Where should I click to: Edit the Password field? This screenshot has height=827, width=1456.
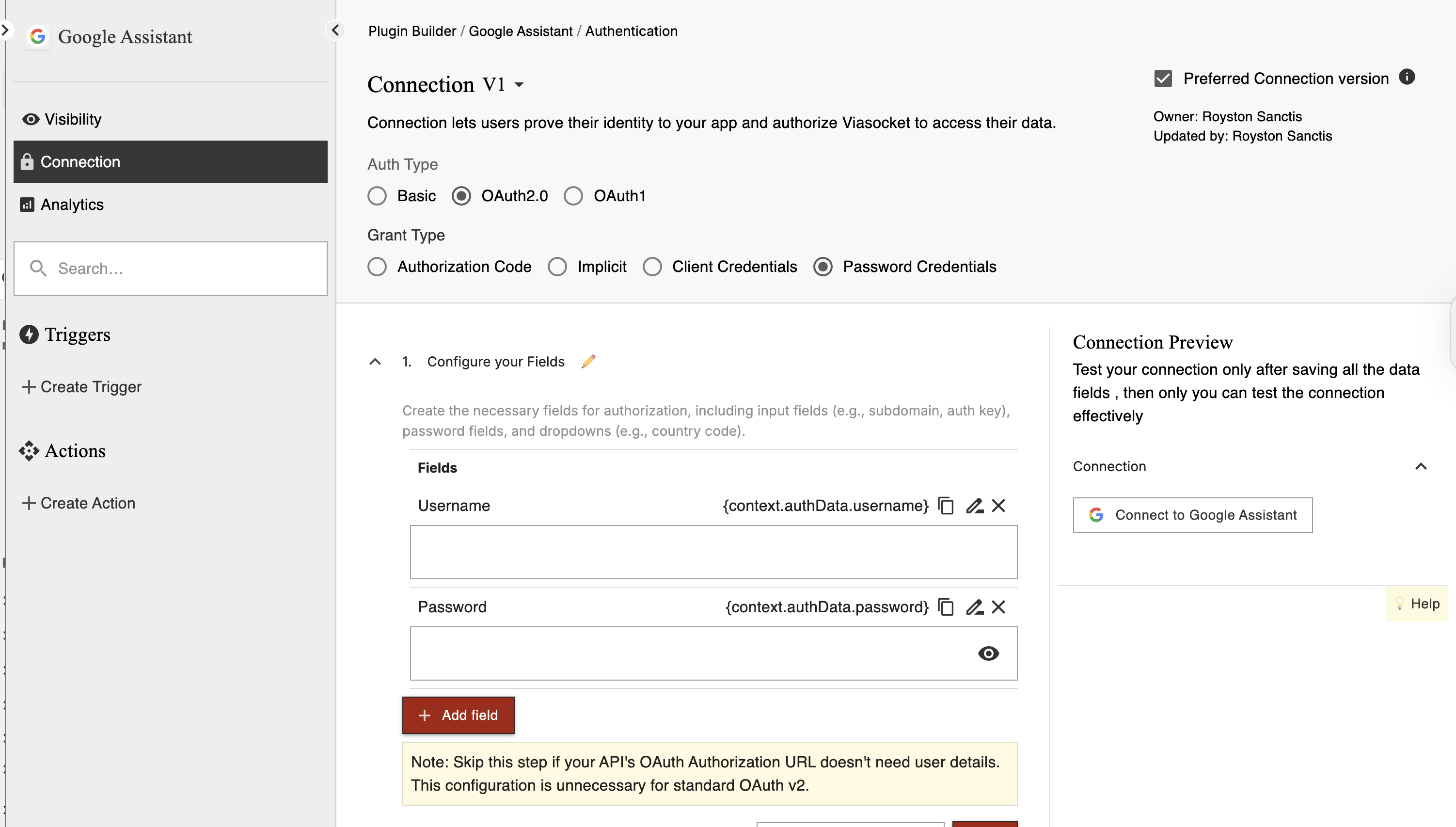pyautogui.click(x=974, y=607)
